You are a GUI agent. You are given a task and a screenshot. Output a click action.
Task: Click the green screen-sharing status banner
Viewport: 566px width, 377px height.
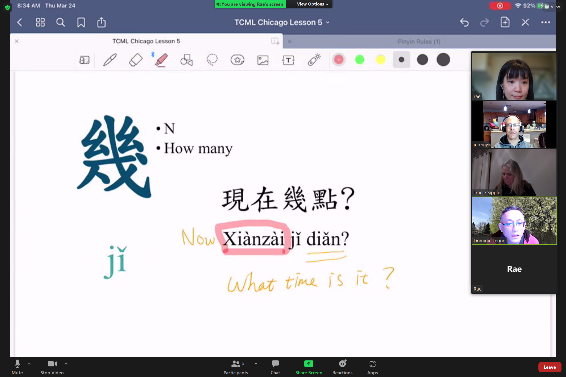click(x=250, y=4)
